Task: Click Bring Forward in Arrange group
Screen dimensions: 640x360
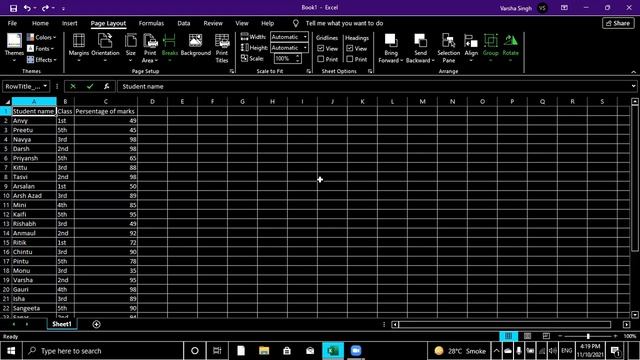Action: pyautogui.click(x=391, y=48)
